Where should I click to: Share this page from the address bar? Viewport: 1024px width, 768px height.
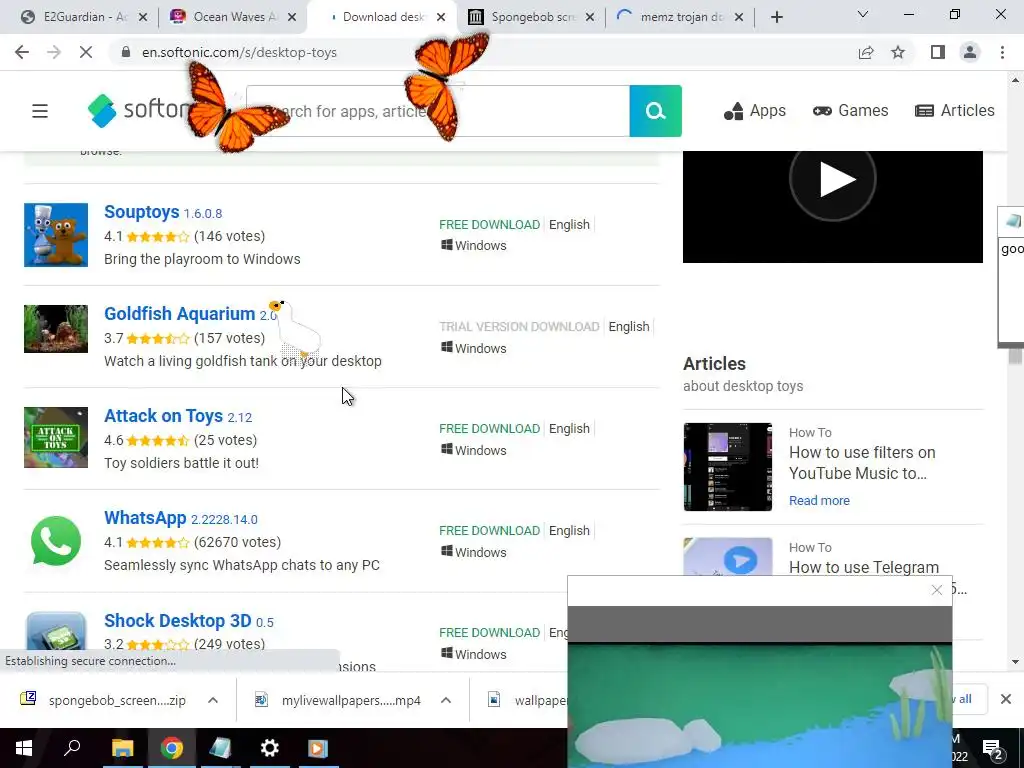click(866, 52)
